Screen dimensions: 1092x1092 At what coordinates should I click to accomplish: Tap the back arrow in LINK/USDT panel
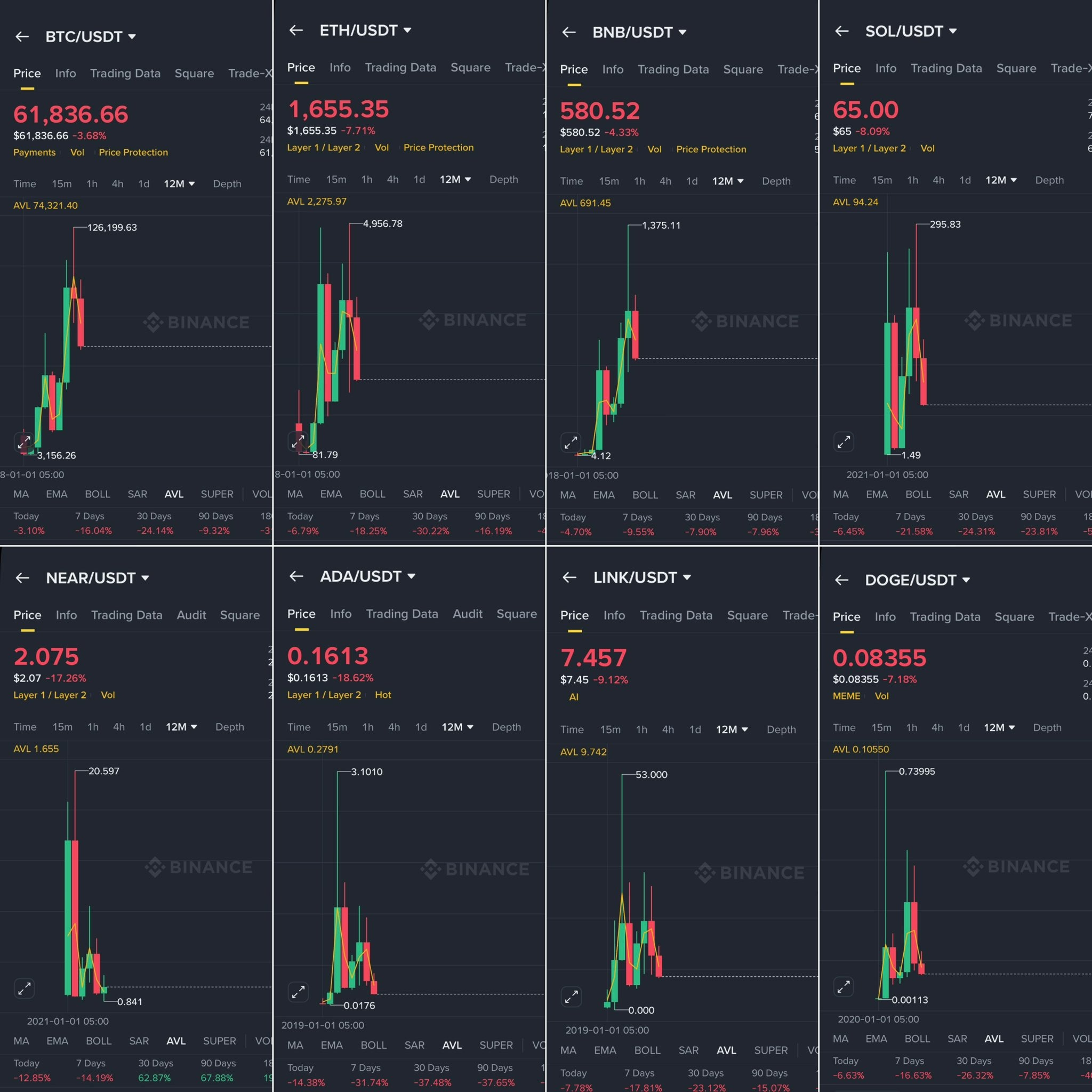(569, 577)
